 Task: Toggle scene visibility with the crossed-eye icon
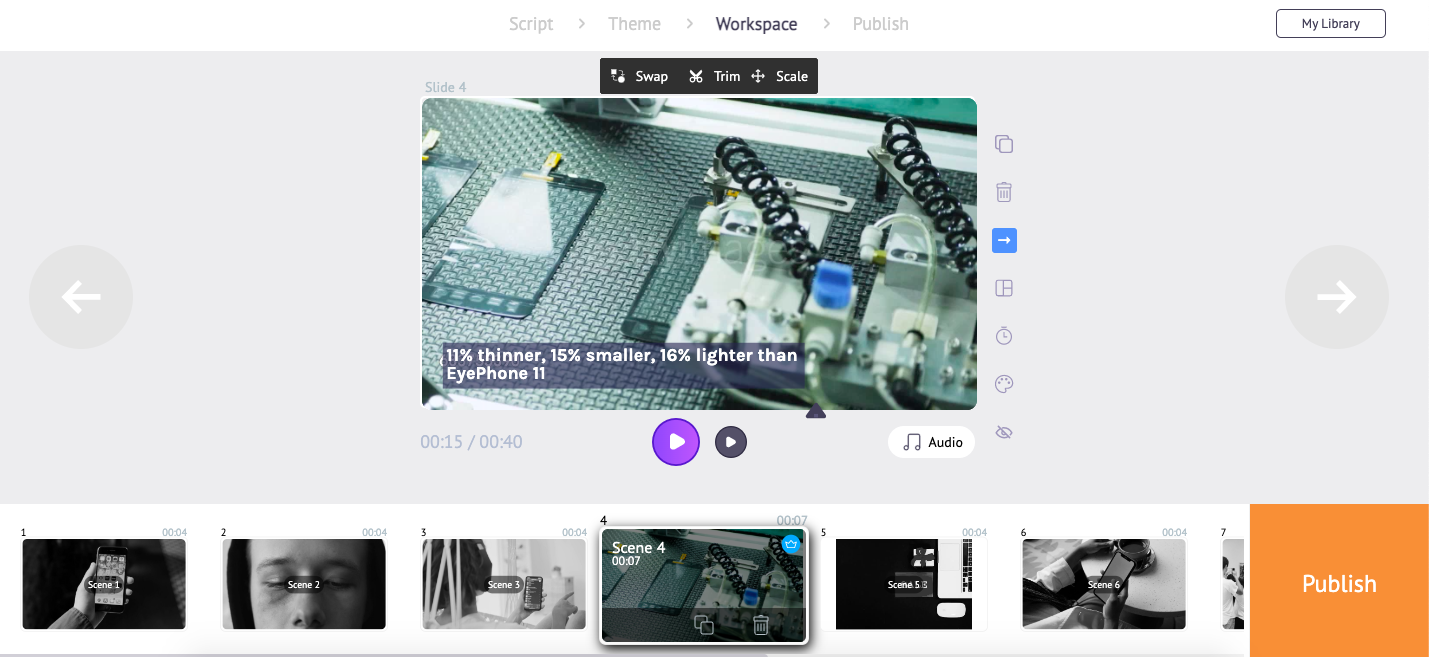click(x=1004, y=432)
